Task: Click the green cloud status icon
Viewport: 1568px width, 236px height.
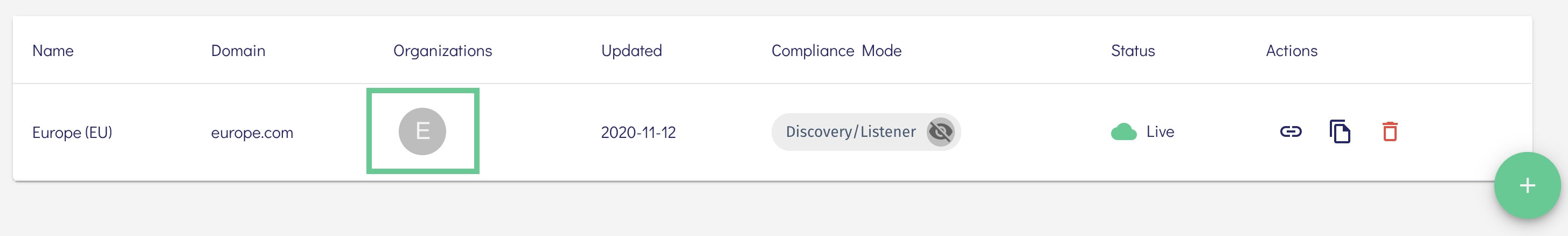Action: [1123, 132]
